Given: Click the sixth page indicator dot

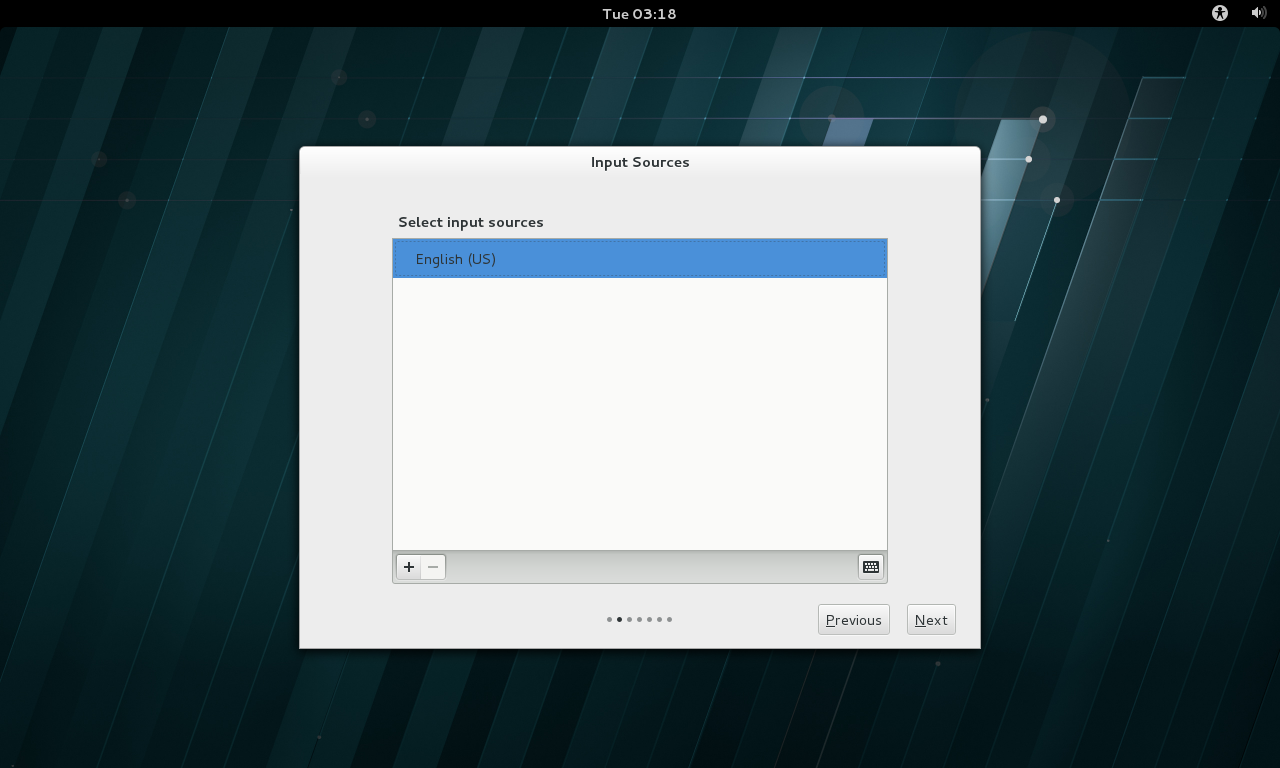Looking at the screenshot, I should click(x=659, y=620).
